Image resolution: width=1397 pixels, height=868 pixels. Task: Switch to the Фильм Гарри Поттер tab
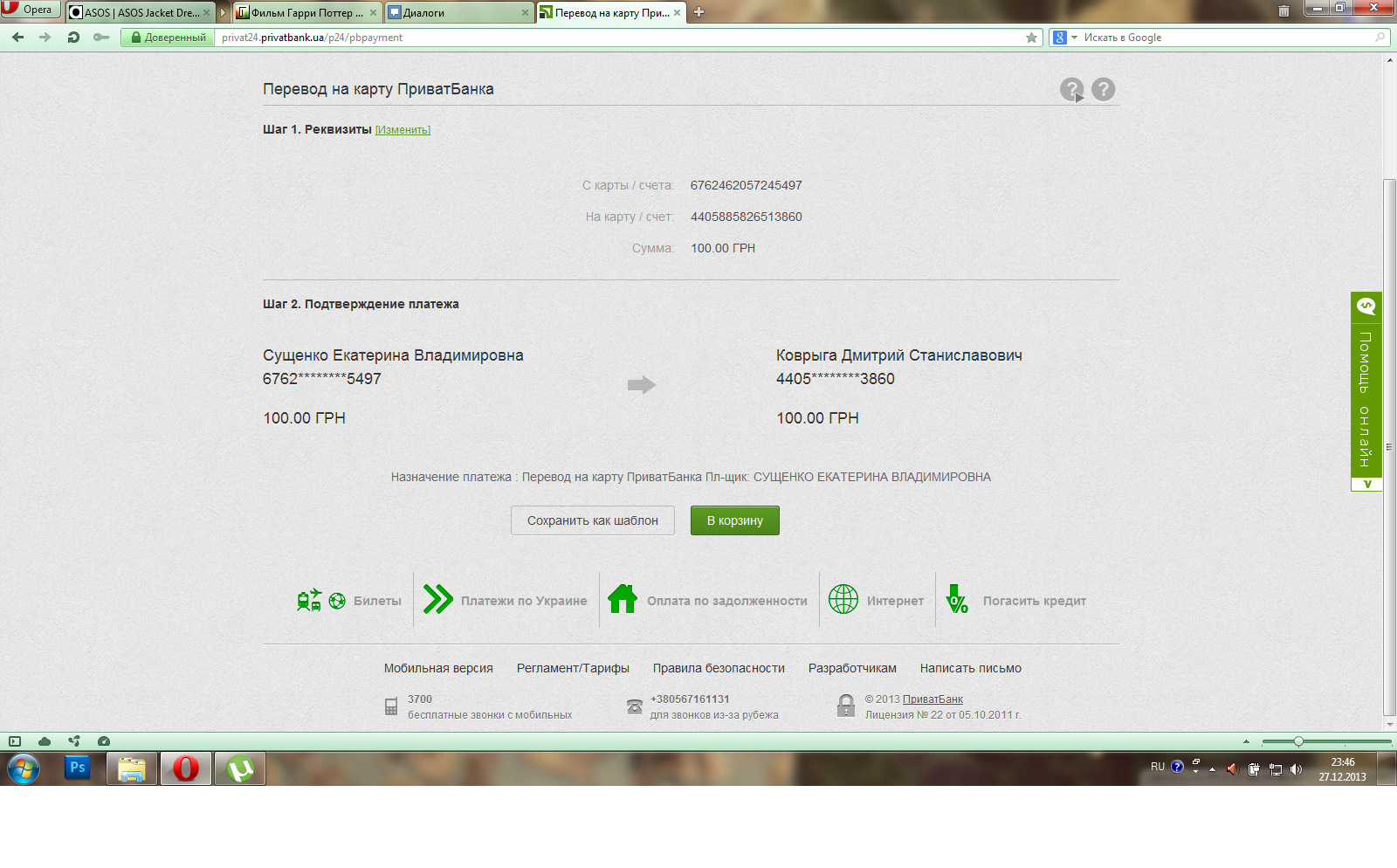[307, 12]
